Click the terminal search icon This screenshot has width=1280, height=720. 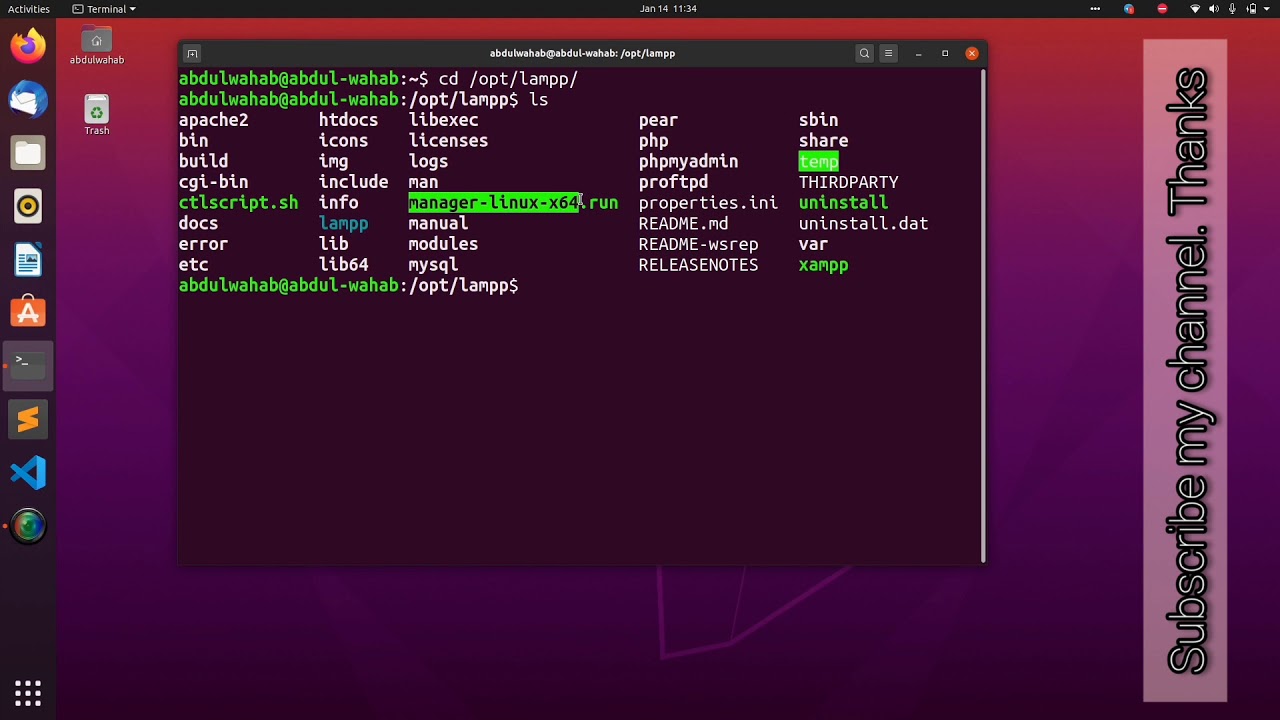(x=864, y=53)
